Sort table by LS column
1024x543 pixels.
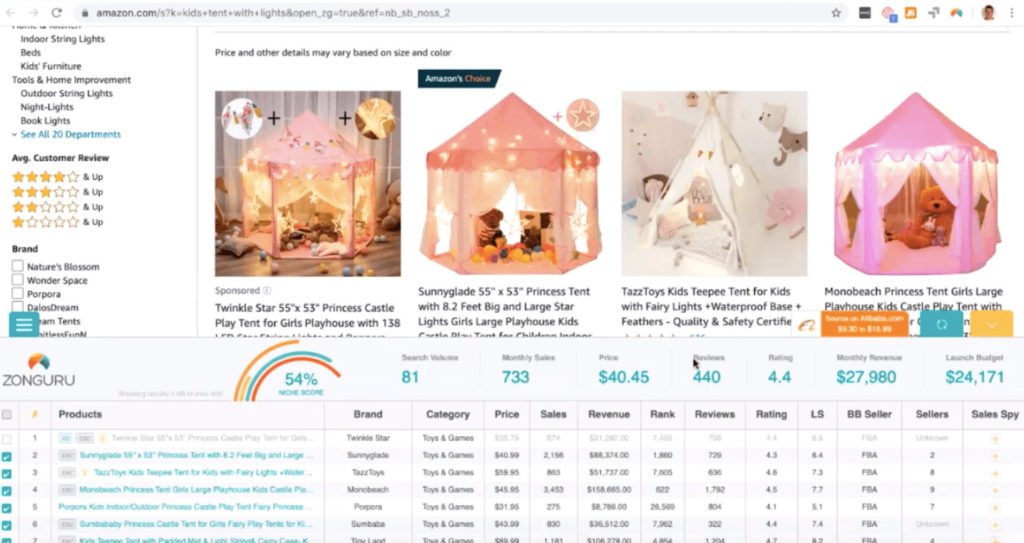pyautogui.click(x=817, y=414)
